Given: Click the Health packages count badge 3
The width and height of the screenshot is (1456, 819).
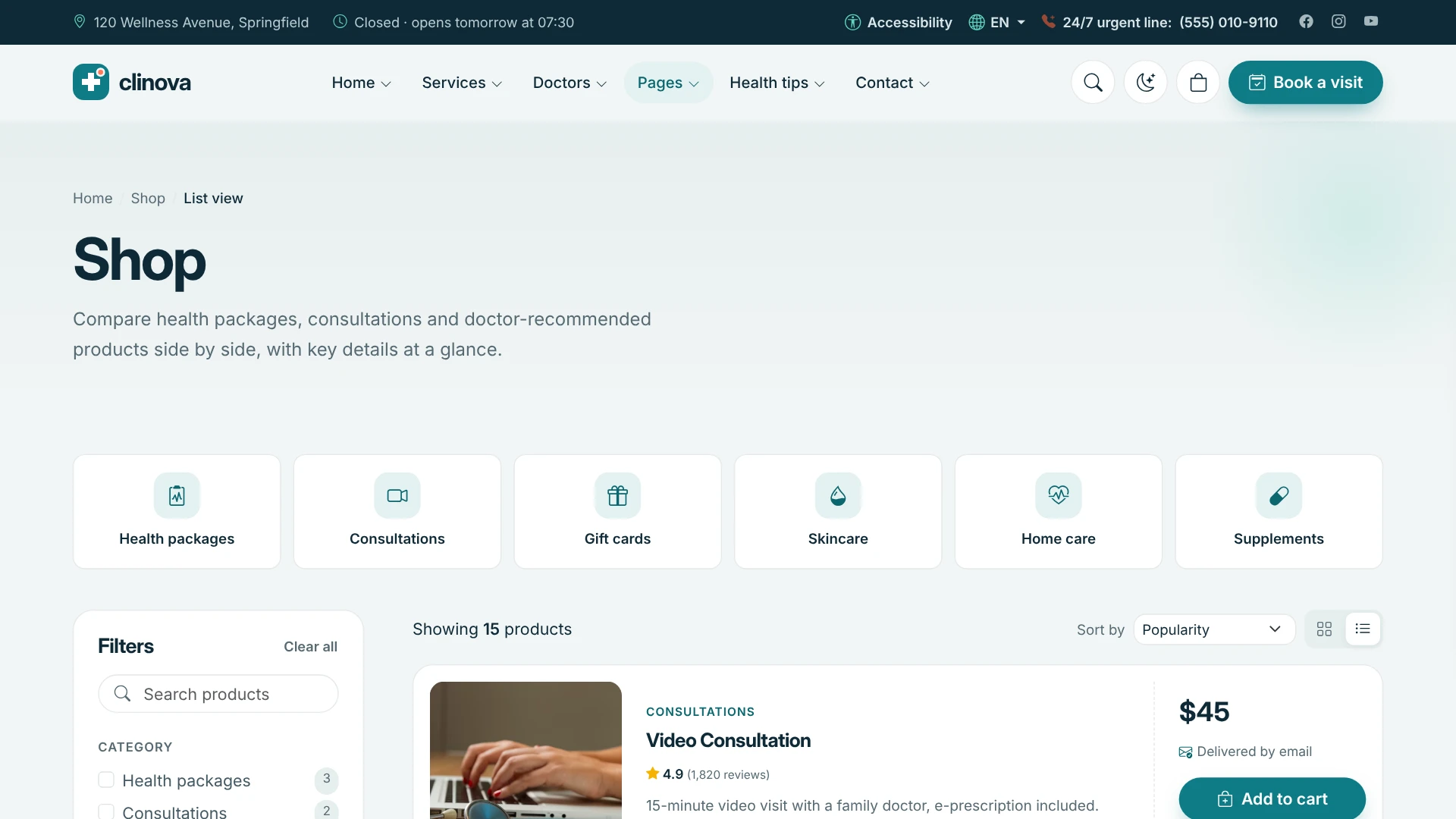Looking at the screenshot, I should (x=326, y=779).
